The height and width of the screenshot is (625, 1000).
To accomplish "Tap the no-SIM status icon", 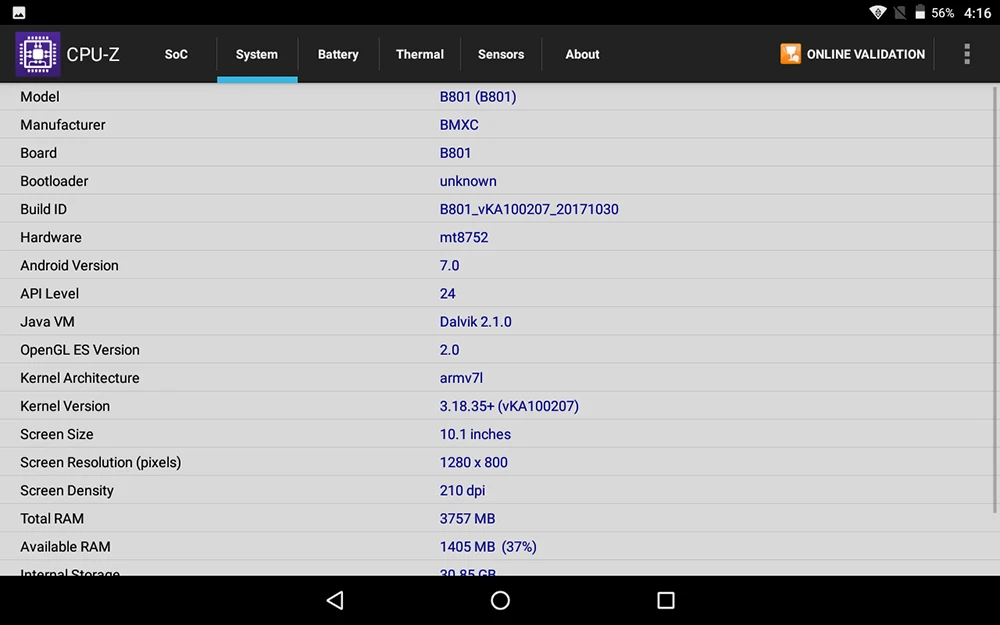I will (x=900, y=12).
